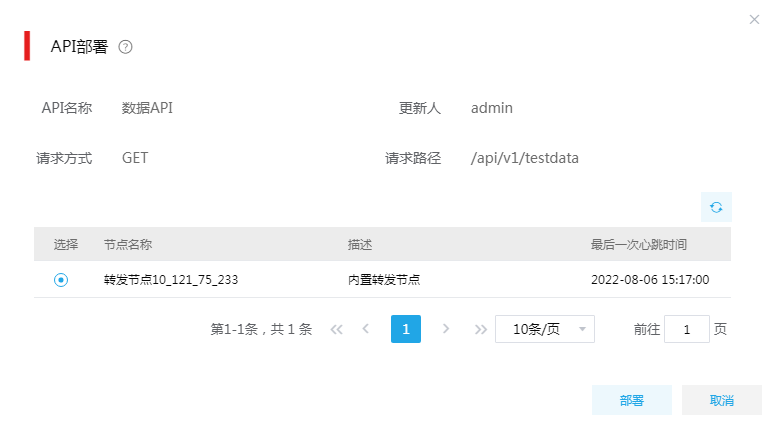The width and height of the screenshot is (774, 427).
Task: Click the arrow in the 10条/页 selector
Action: pyautogui.click(x=582, y=329)
